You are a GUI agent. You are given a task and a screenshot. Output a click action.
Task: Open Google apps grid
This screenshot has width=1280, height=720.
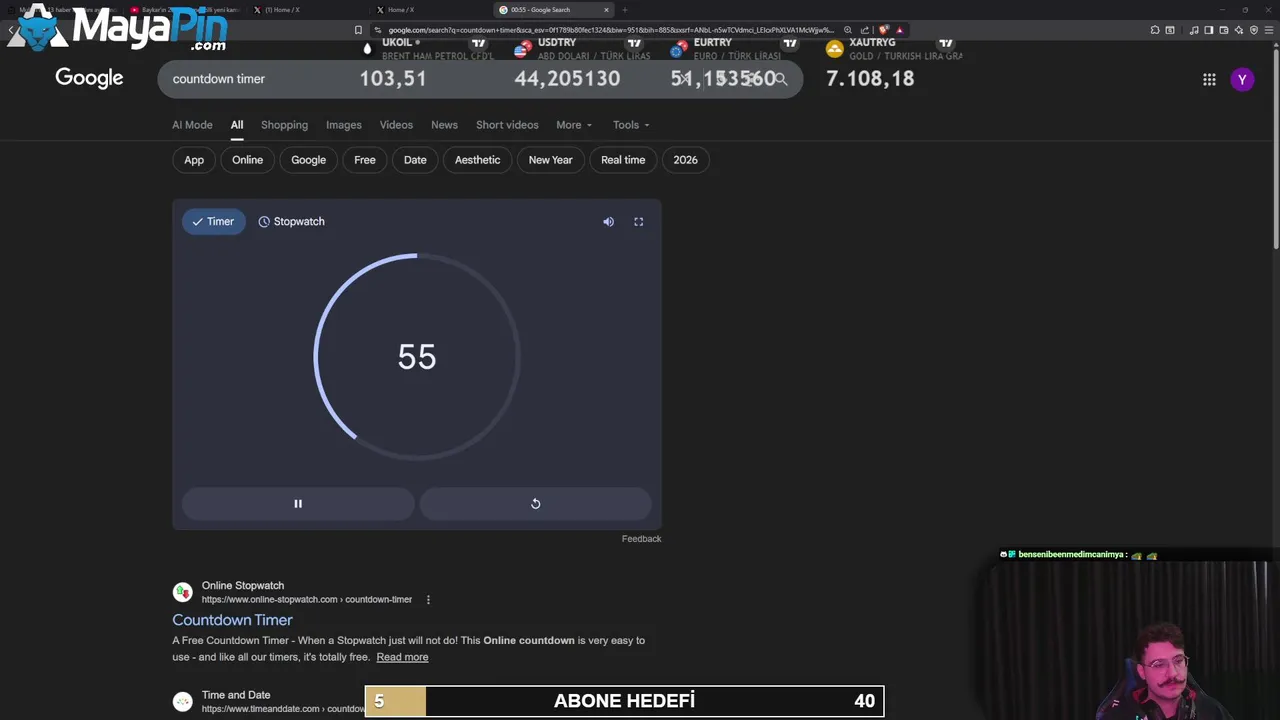pyautogui.click(x=1209, y=79)
